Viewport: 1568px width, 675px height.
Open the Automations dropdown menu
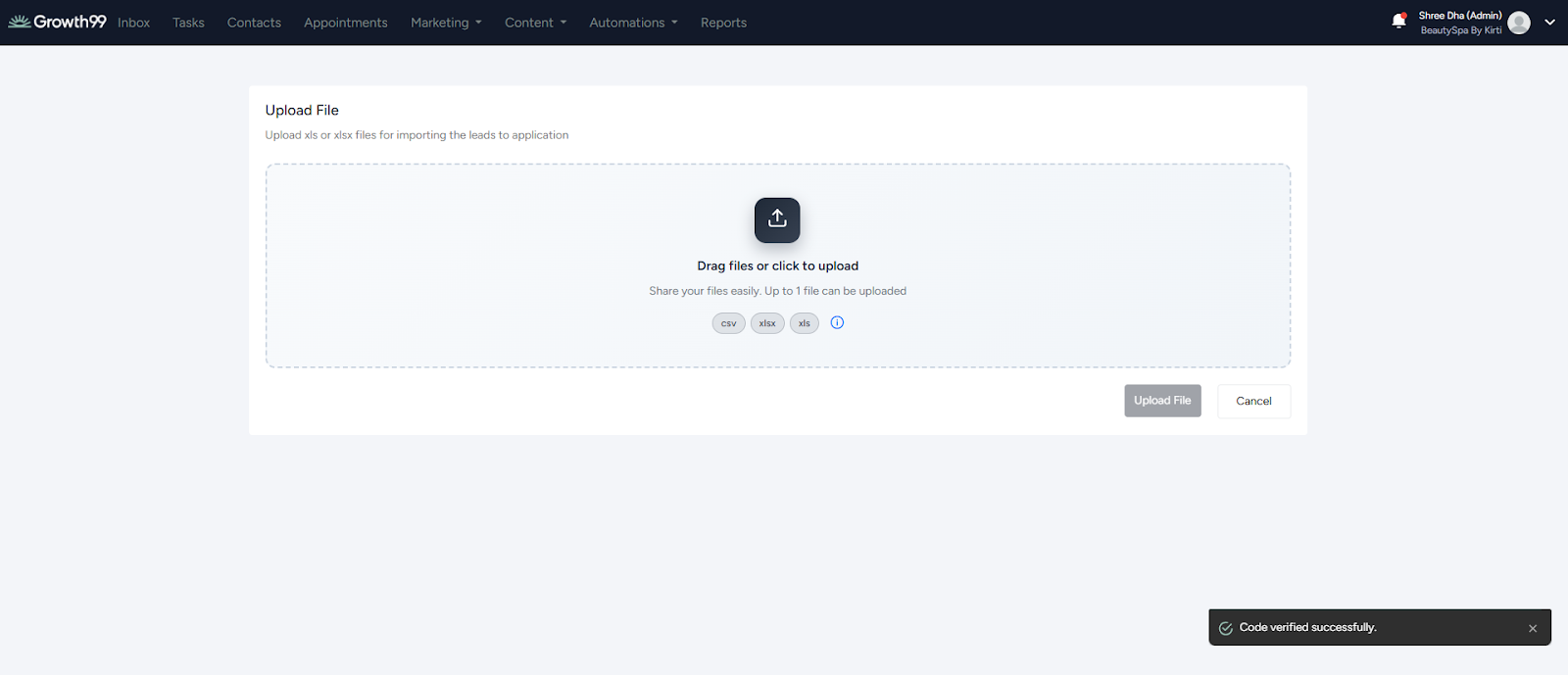(633, 23)
